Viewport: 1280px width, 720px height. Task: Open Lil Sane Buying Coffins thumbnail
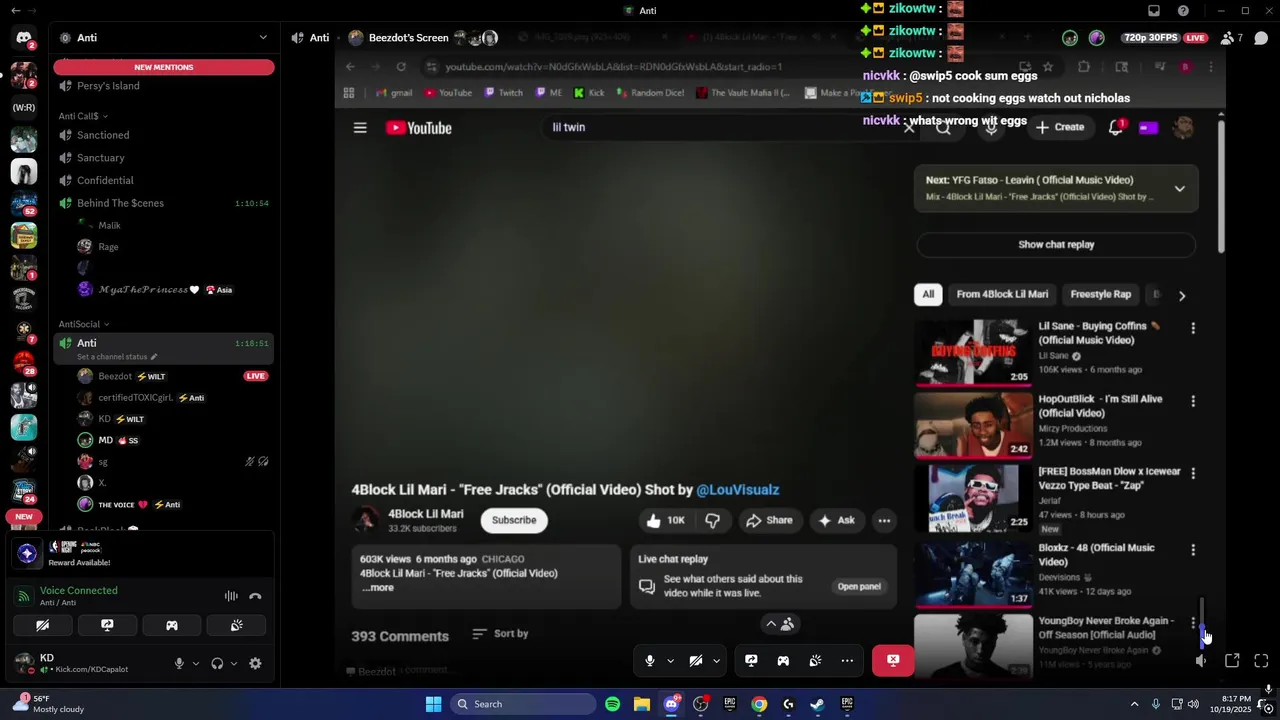(973, 352)
